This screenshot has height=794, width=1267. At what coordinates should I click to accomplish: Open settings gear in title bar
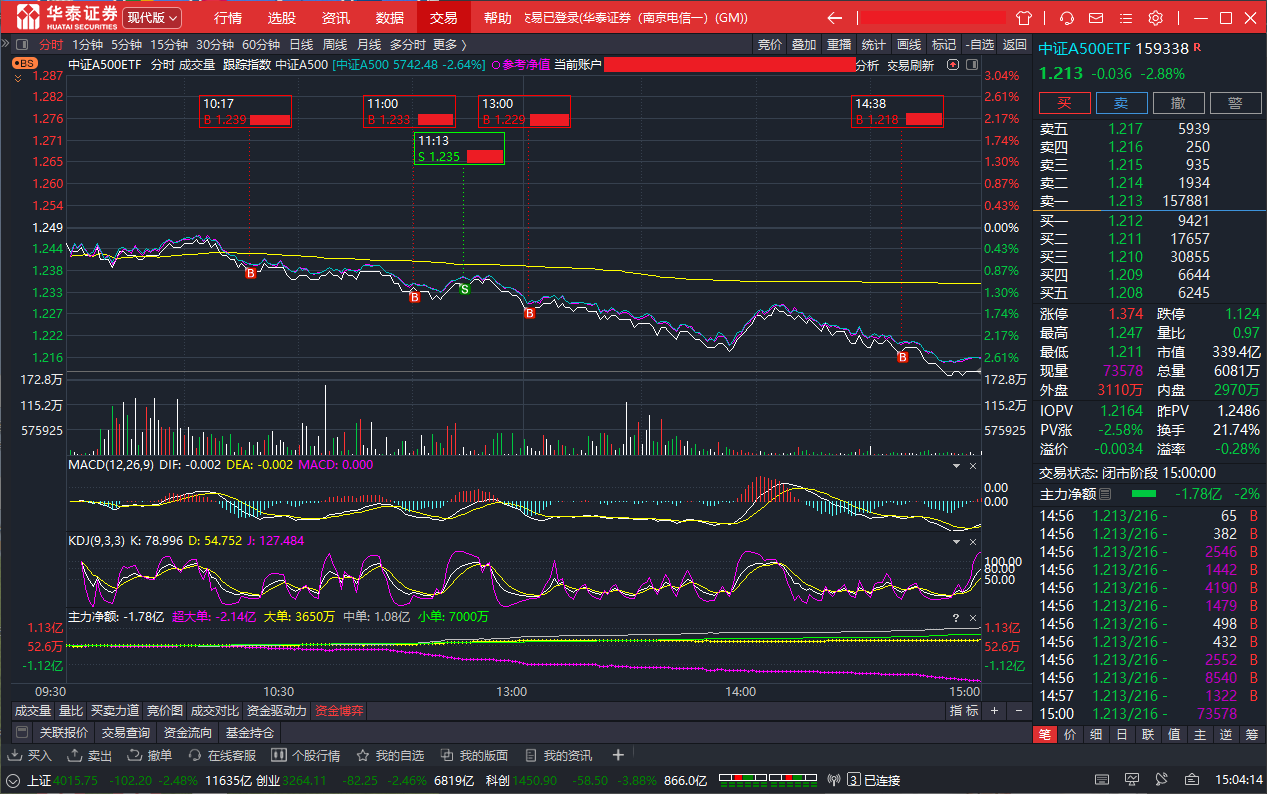tap(1155, 18)
